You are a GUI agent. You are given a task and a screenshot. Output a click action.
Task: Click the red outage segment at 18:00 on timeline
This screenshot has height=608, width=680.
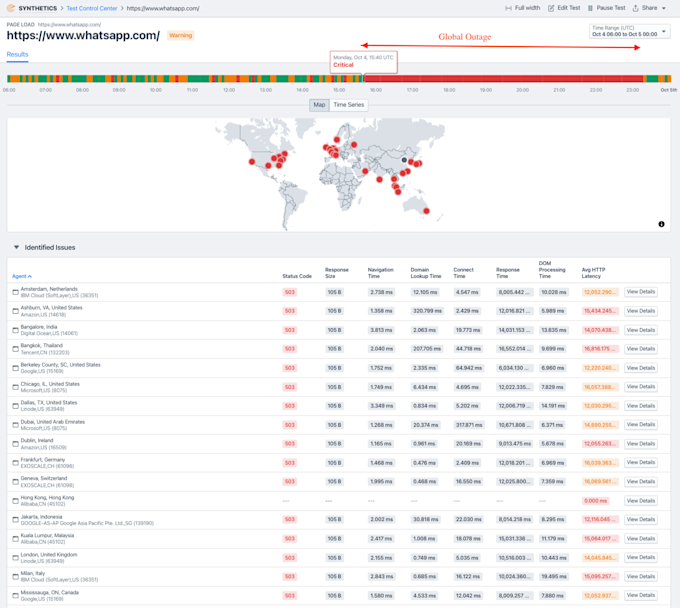[449, 78]
